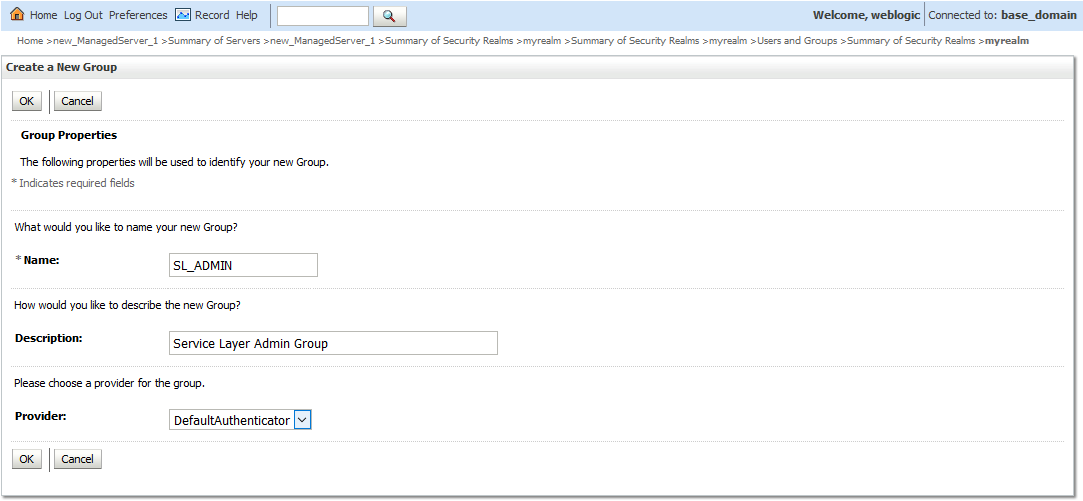This screenshot has width=1083, height=501.
Task: Go to Home in the top toolbar
Action: pos(44,15)
